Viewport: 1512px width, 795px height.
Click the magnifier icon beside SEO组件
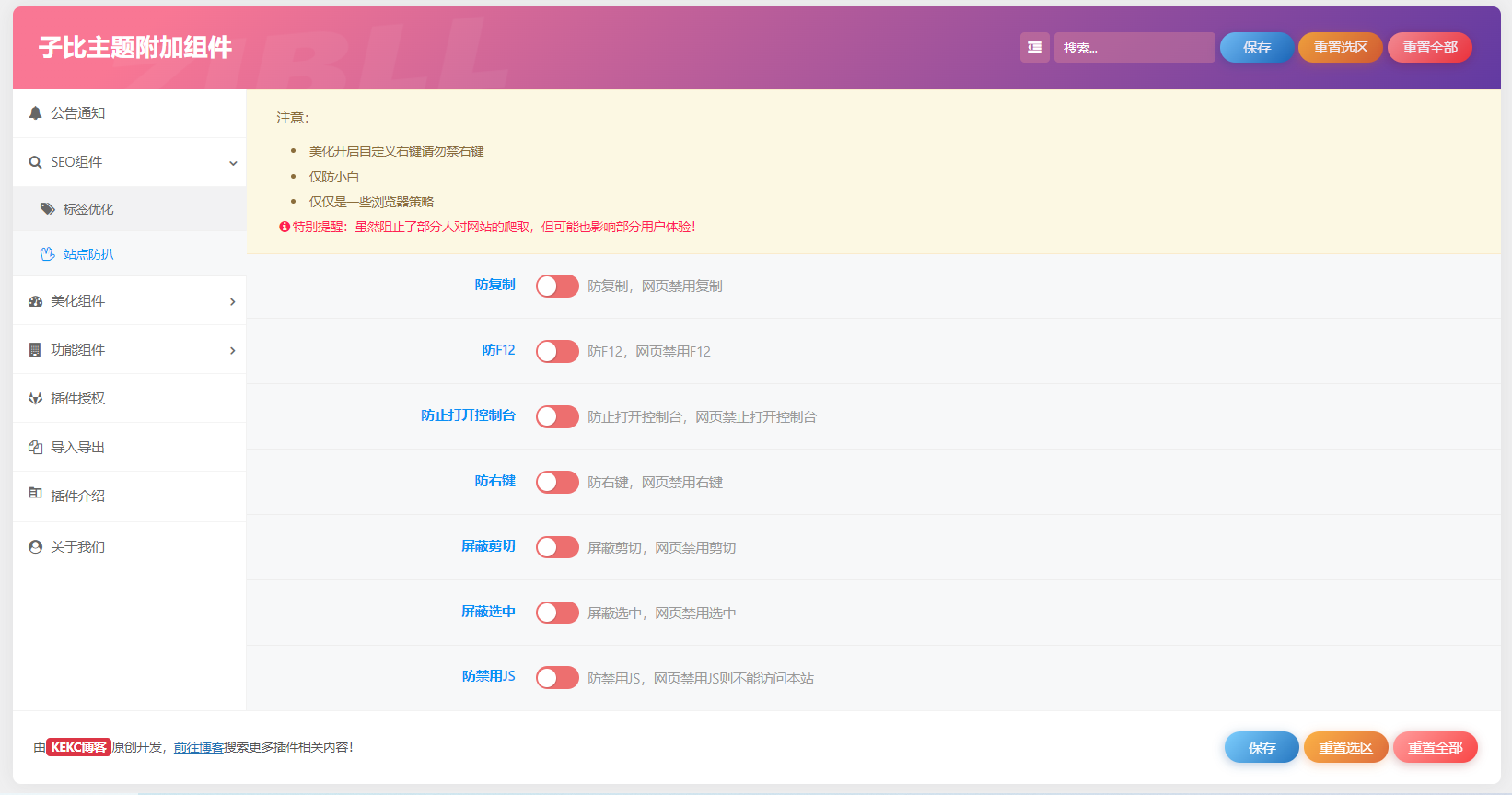[x=35, y=162]
